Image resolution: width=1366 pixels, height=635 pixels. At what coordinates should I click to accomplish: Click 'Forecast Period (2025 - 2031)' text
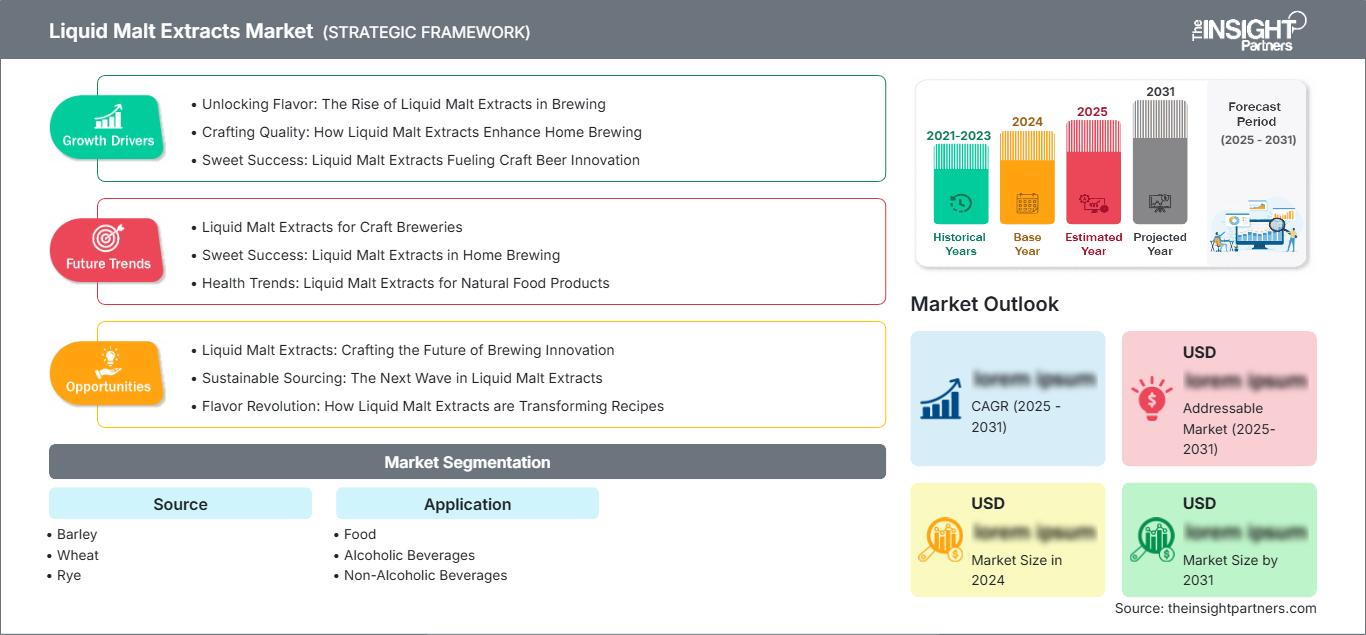click(1258, 123)
